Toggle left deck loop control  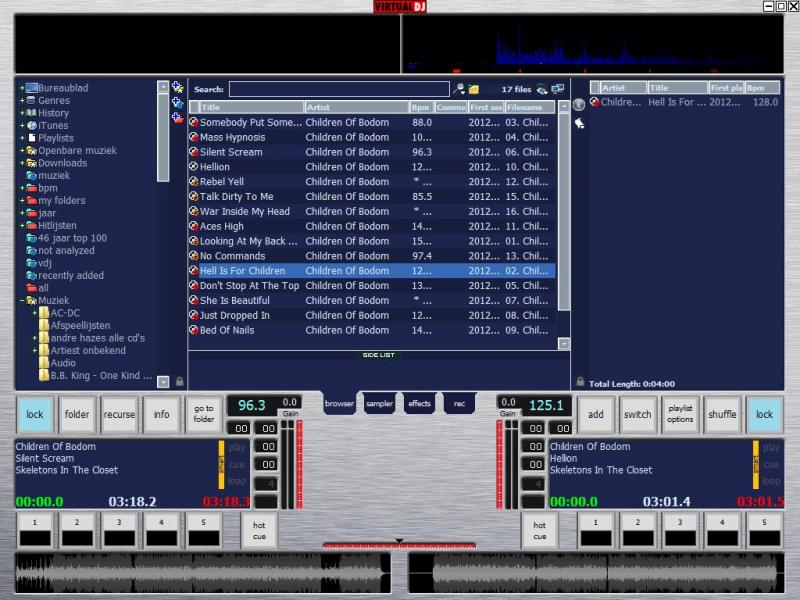[237, 481]
